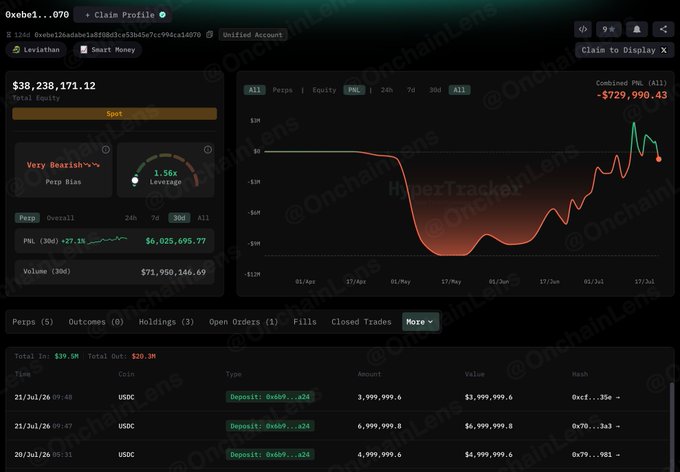Click the Value column header
The height and width of the screenshot is (472, 680).
point(474,374)
